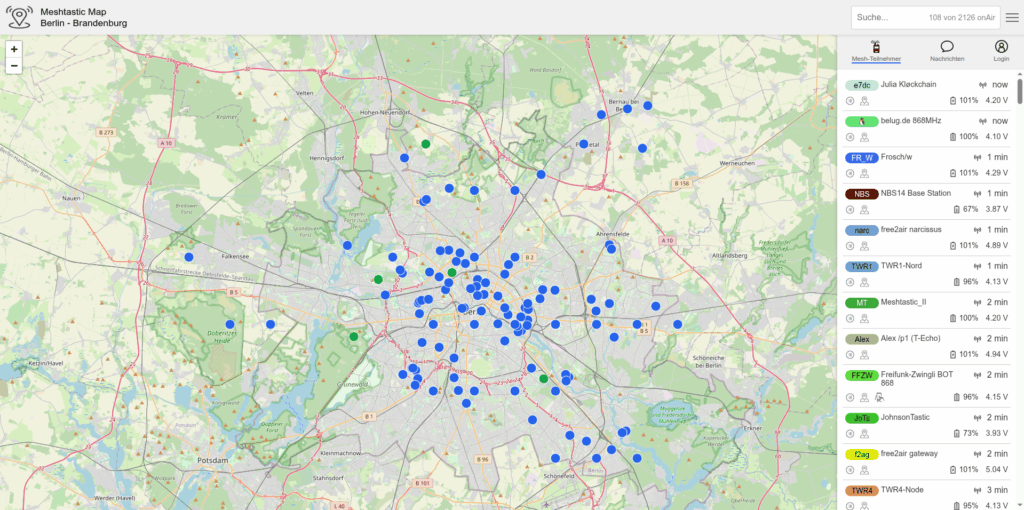Zoom out on the map
This screenshot has width=1024, height=510.
tap(14, 66)
